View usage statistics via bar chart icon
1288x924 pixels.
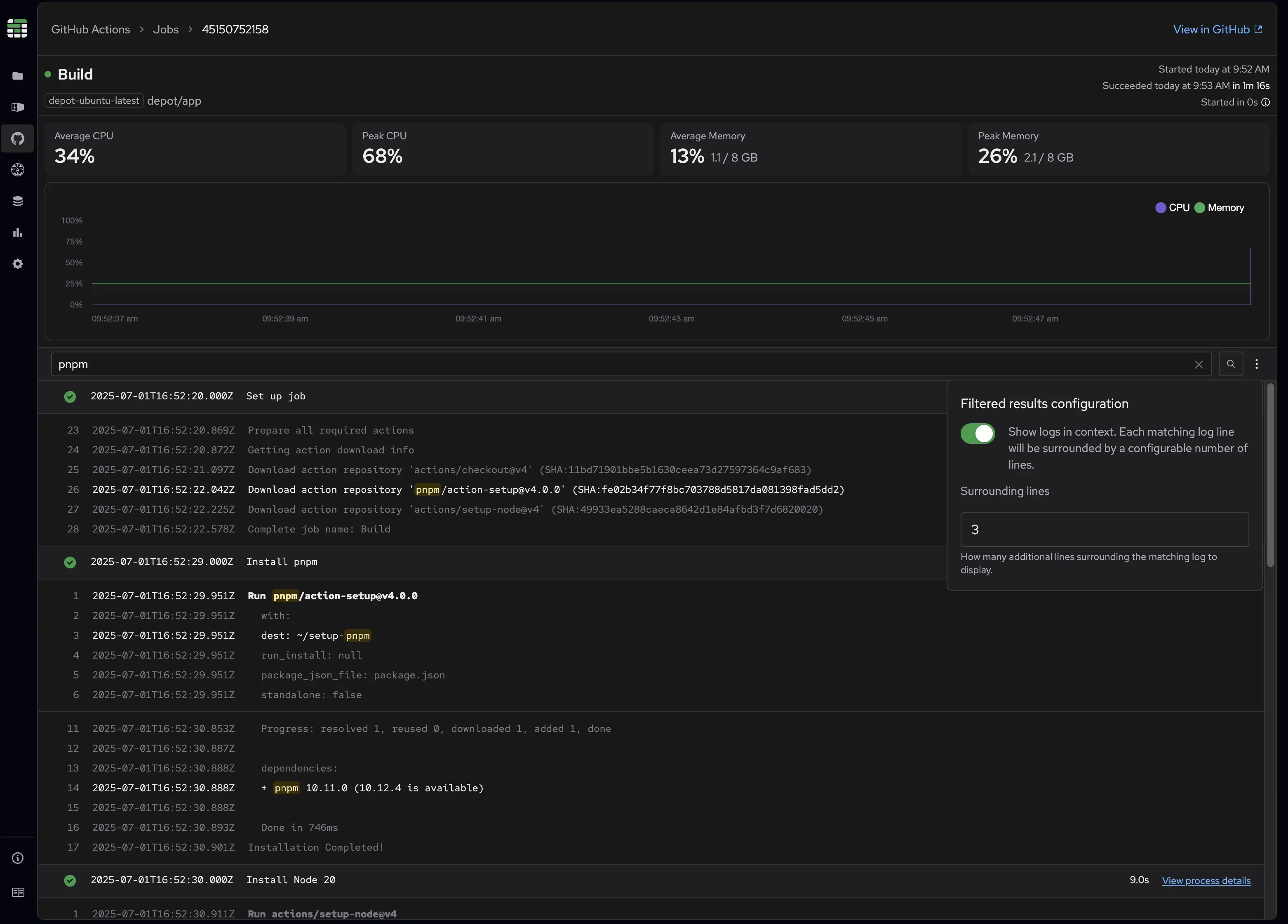point(18,232)
